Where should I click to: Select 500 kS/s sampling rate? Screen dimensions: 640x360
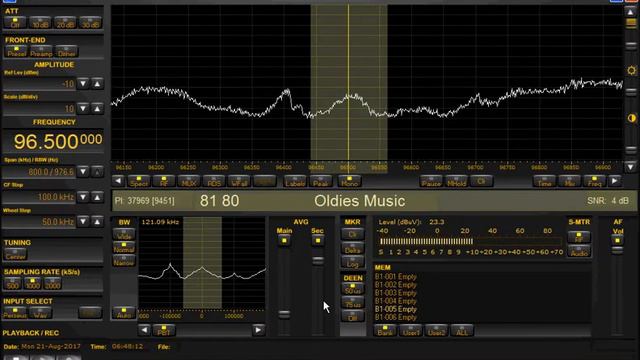[12, 283]
